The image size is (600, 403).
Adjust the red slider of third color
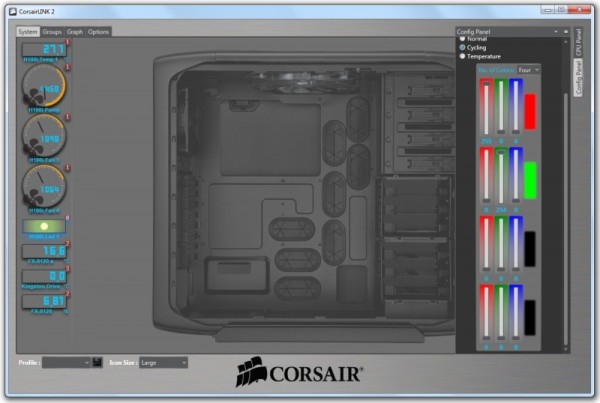click(486, 245)
